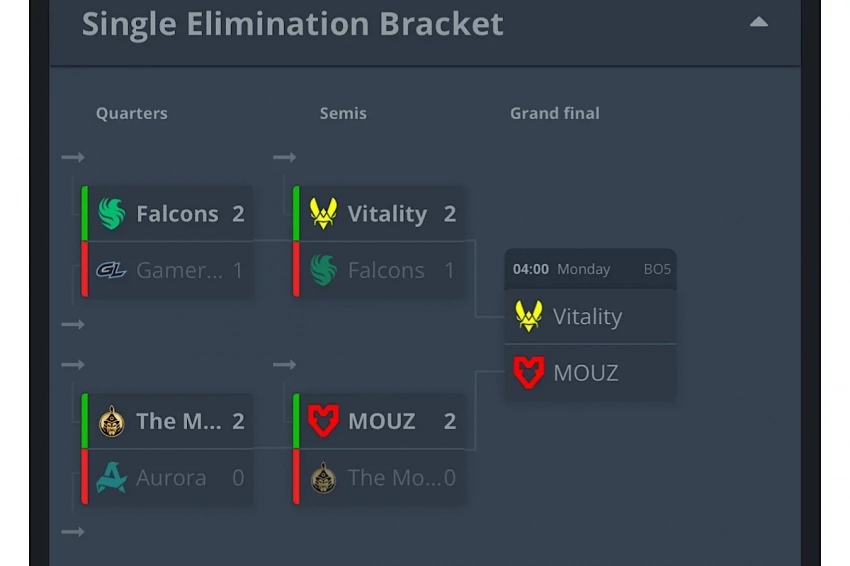This screenshot has width=850, height=566.
Task: Click Aurora logo in the quarters
Action: point(111,478)
